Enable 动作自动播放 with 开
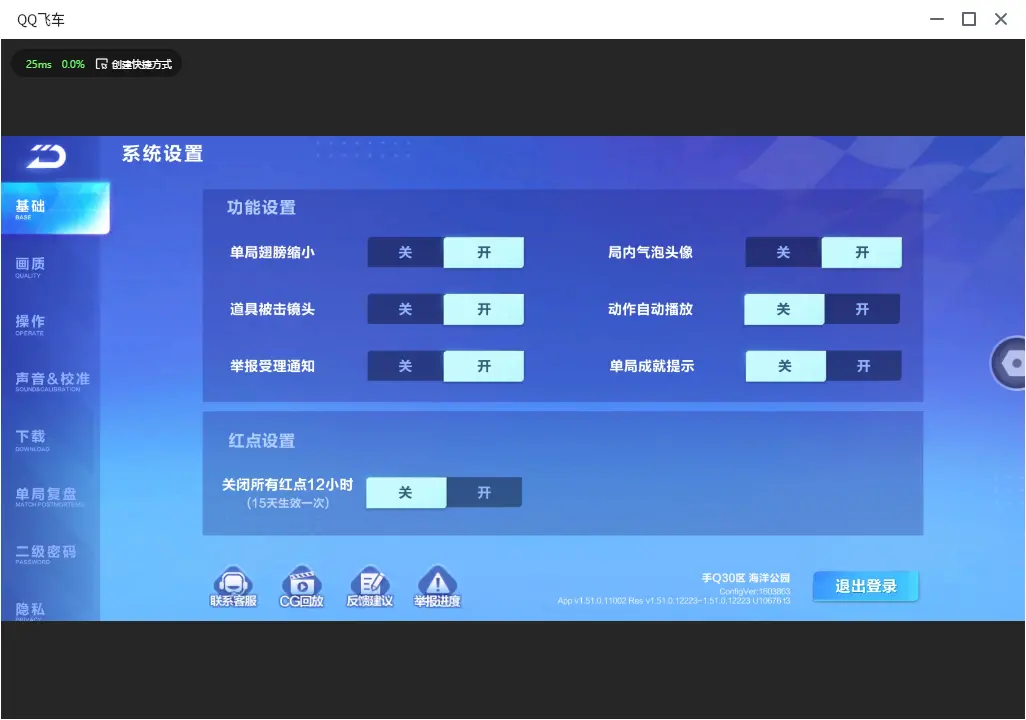1026x720 pixels. 862,310
